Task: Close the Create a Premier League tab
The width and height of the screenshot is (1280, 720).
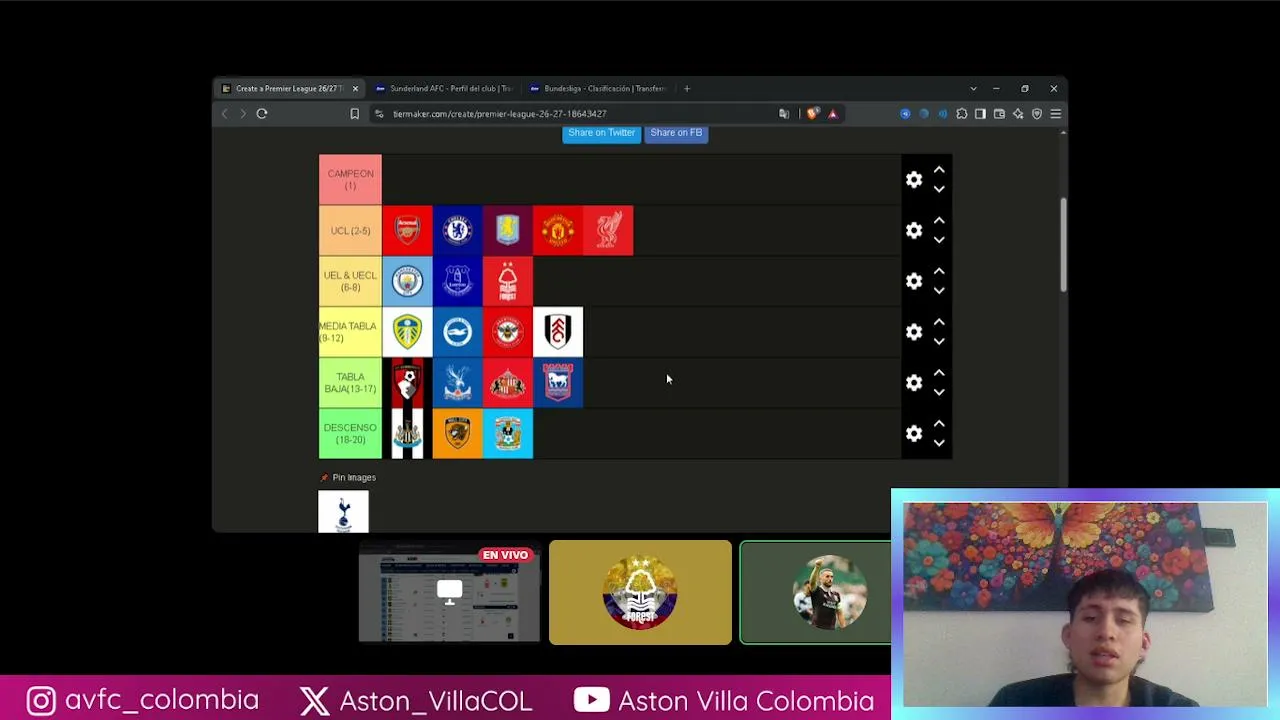Action: pyautogui.click(x=355, y=89)
